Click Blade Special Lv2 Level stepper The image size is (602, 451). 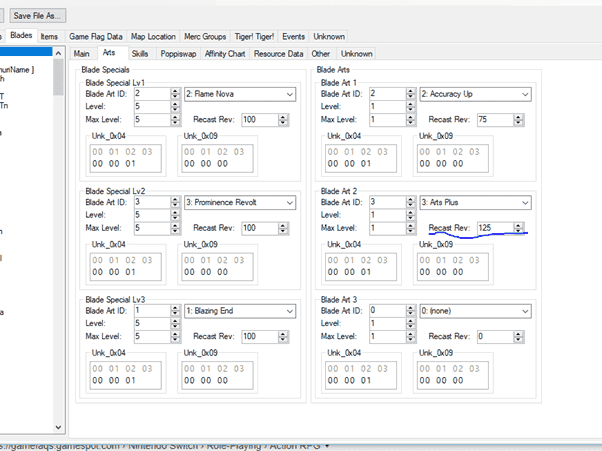point(175,215)
